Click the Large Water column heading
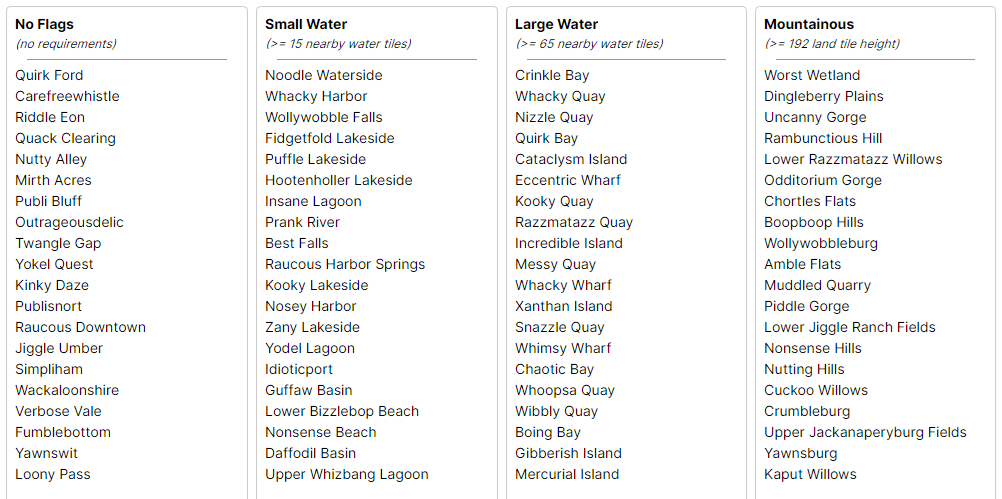1002x499 pixels. (x=557, y=24)
